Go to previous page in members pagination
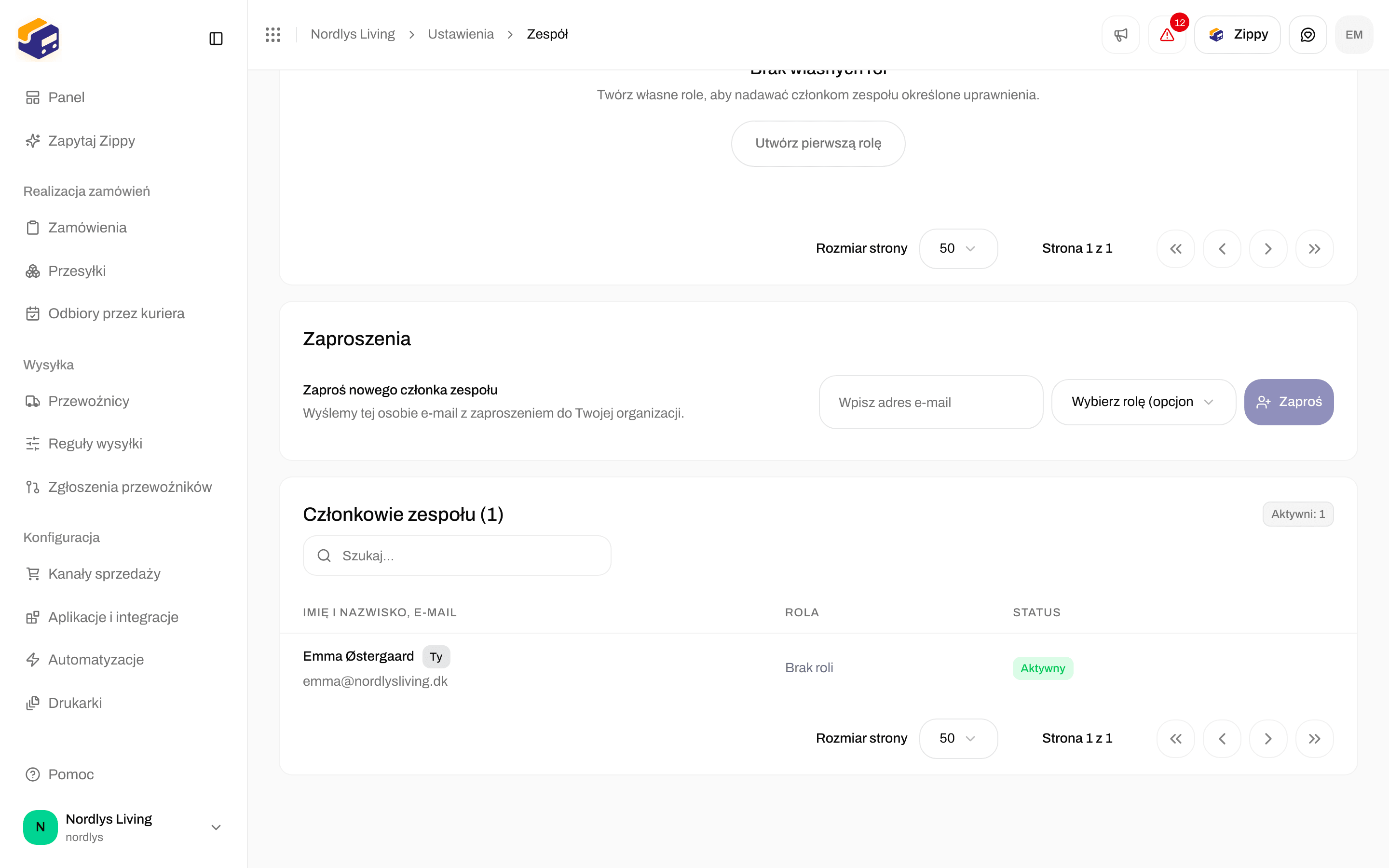The width and height of the screenshot is (1389, 868). pos(1222,738)
